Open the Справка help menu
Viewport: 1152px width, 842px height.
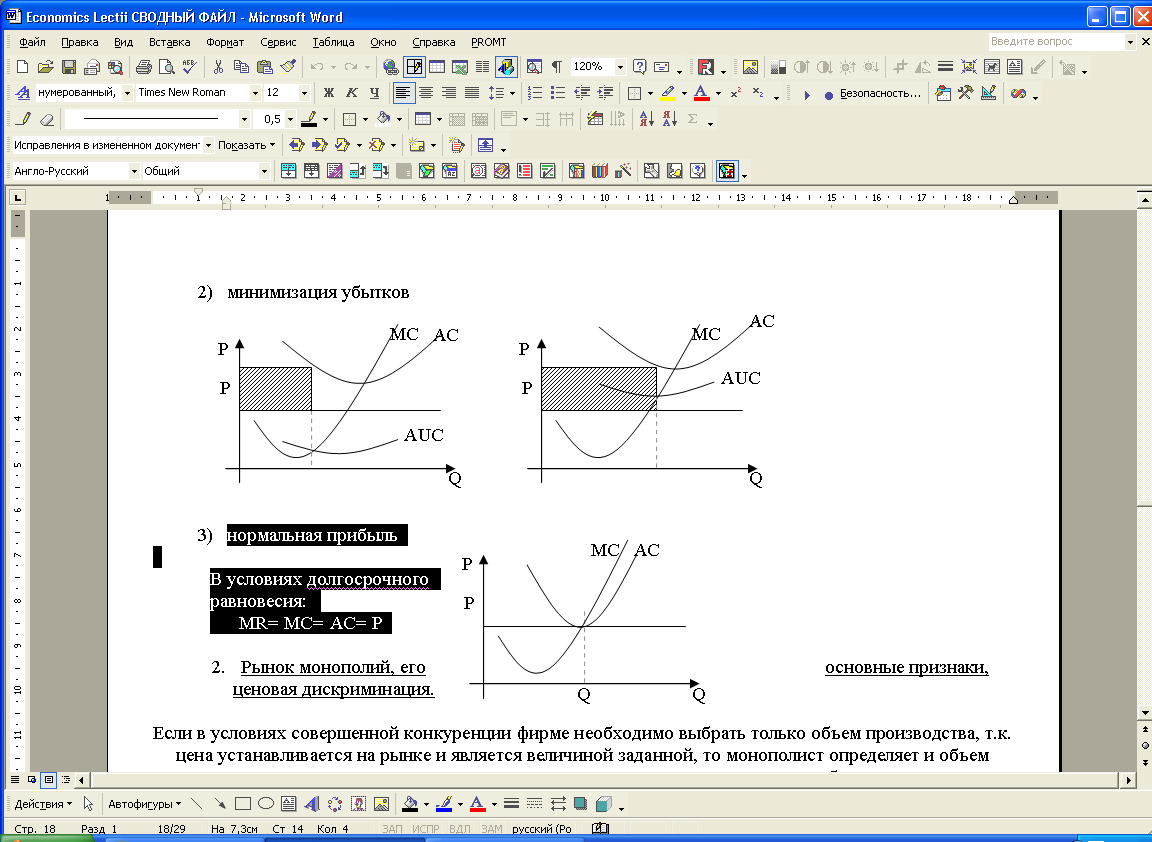tap(433, 42)
